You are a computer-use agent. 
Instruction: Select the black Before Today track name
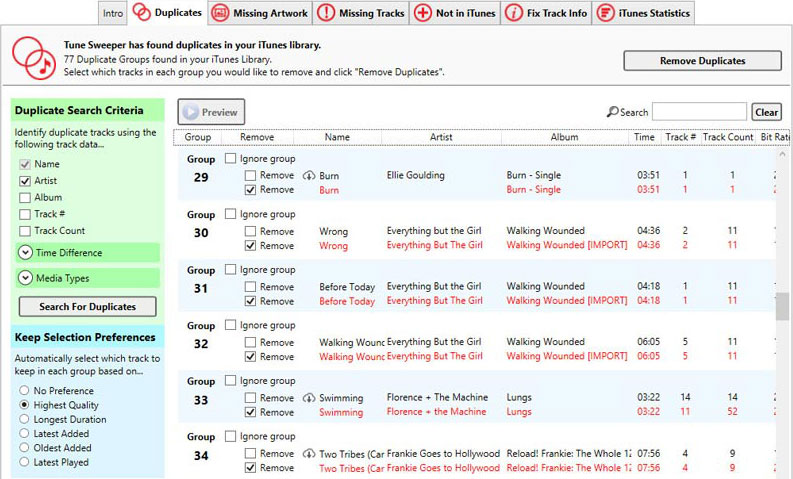pos(347,287)
